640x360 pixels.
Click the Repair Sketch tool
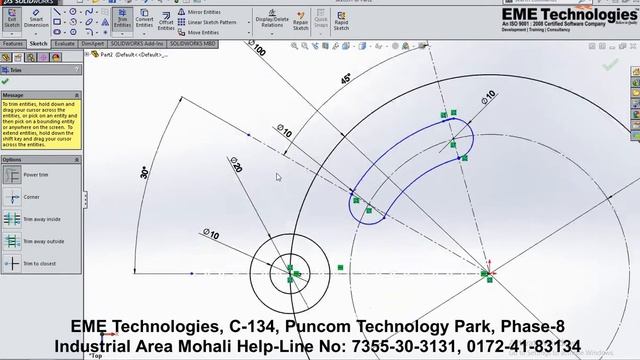(x=300, y=20)
